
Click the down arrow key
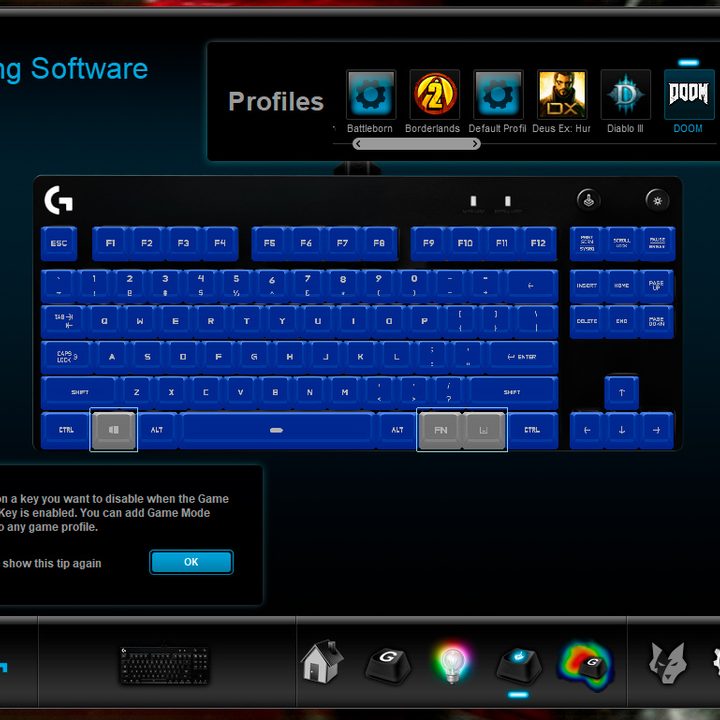pyautogui.click(x=622, y=430)
